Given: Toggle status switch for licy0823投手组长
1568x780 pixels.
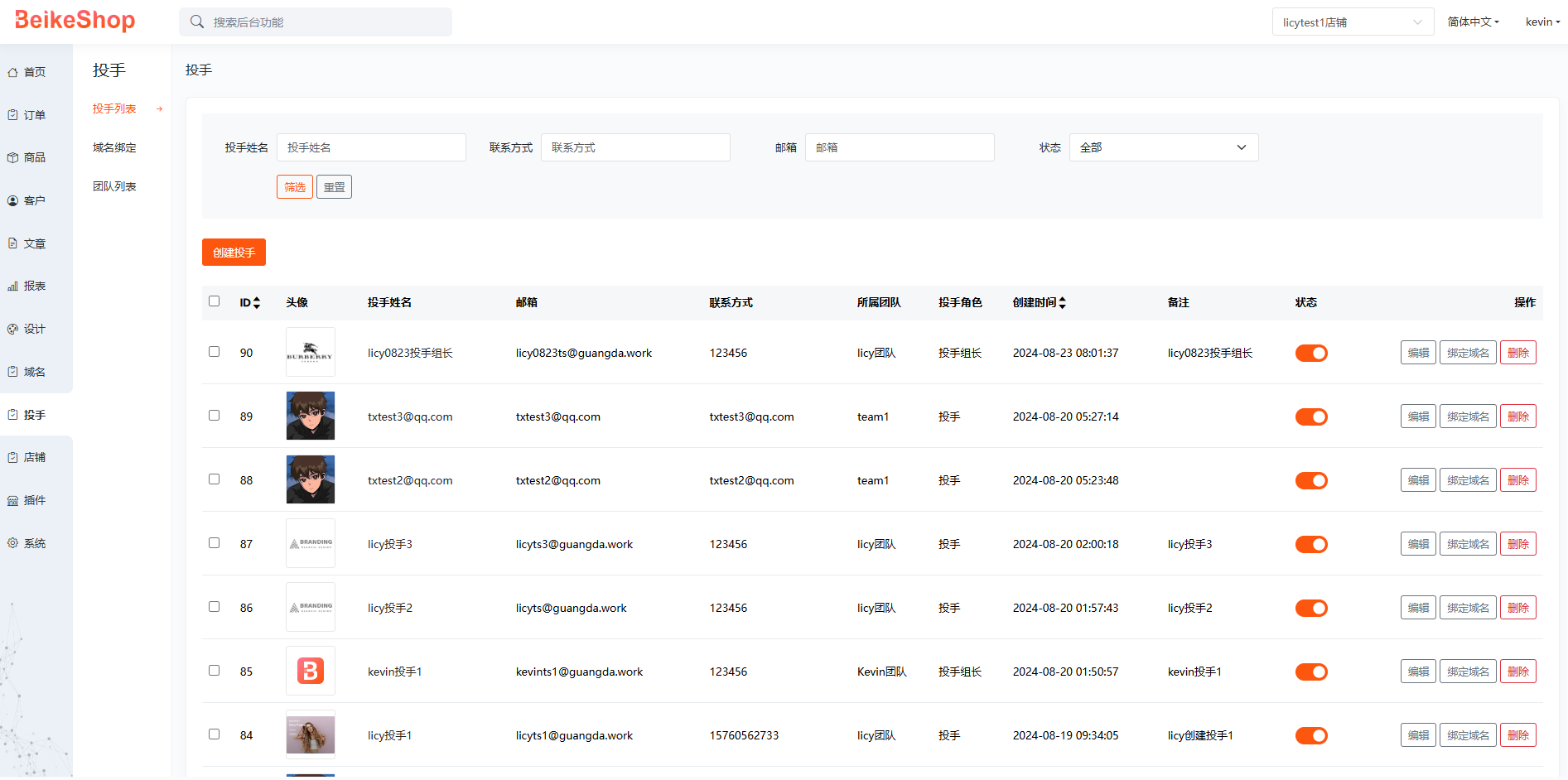Looking at the screenshot, I should point(1311,354).
